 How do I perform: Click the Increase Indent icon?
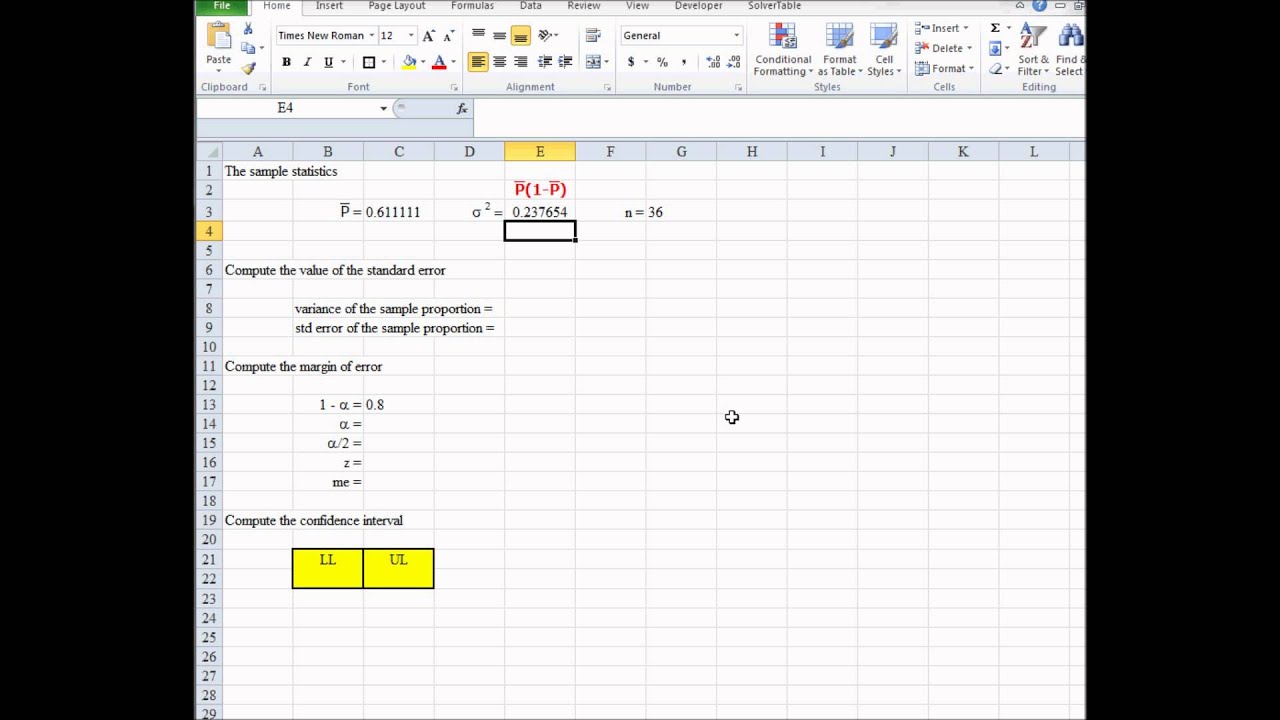[565, 62]
